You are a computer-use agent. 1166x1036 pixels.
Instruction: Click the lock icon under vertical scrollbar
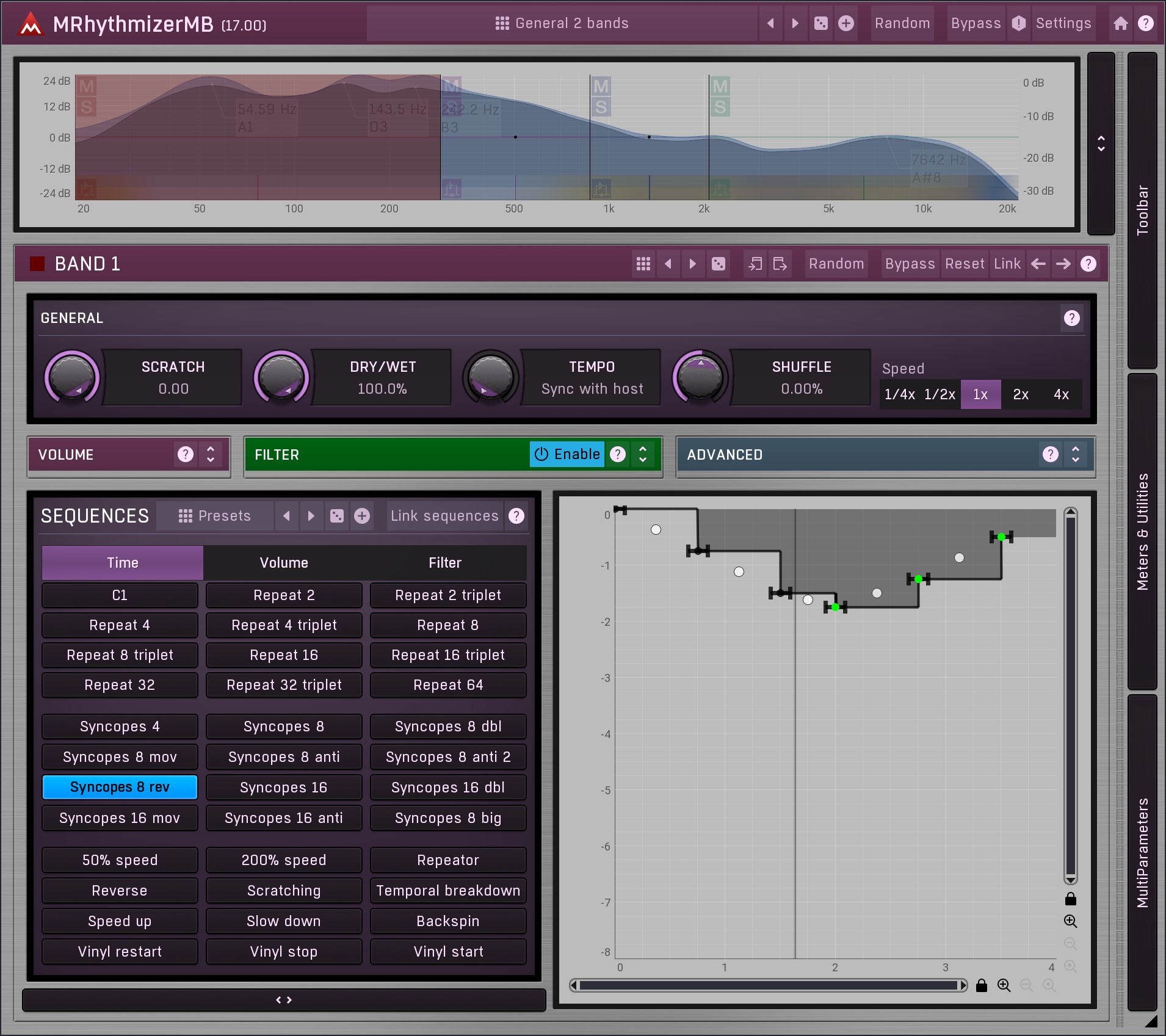(x=1070, y=899)
